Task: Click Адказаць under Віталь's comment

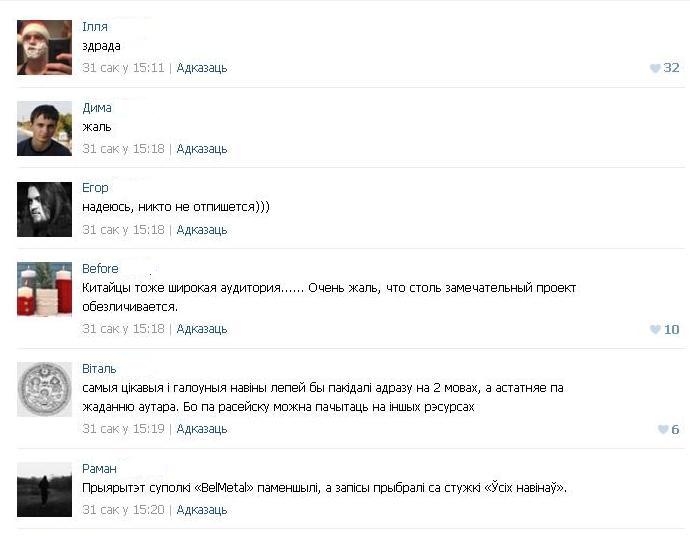Action: (202, 429)
